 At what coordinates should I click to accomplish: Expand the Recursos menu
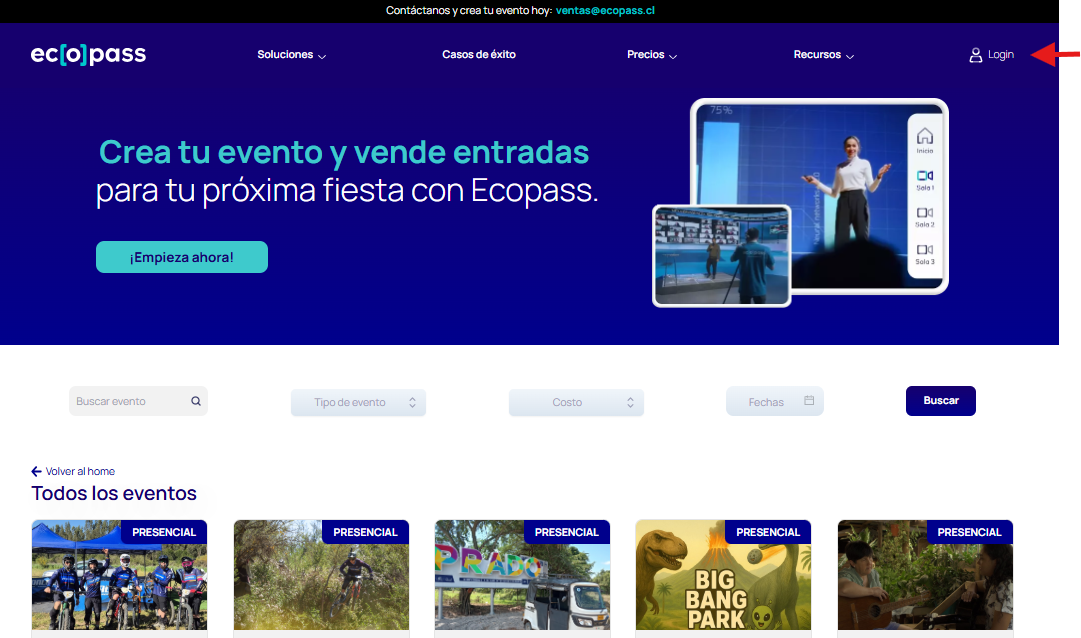click(x=824, y=54)
